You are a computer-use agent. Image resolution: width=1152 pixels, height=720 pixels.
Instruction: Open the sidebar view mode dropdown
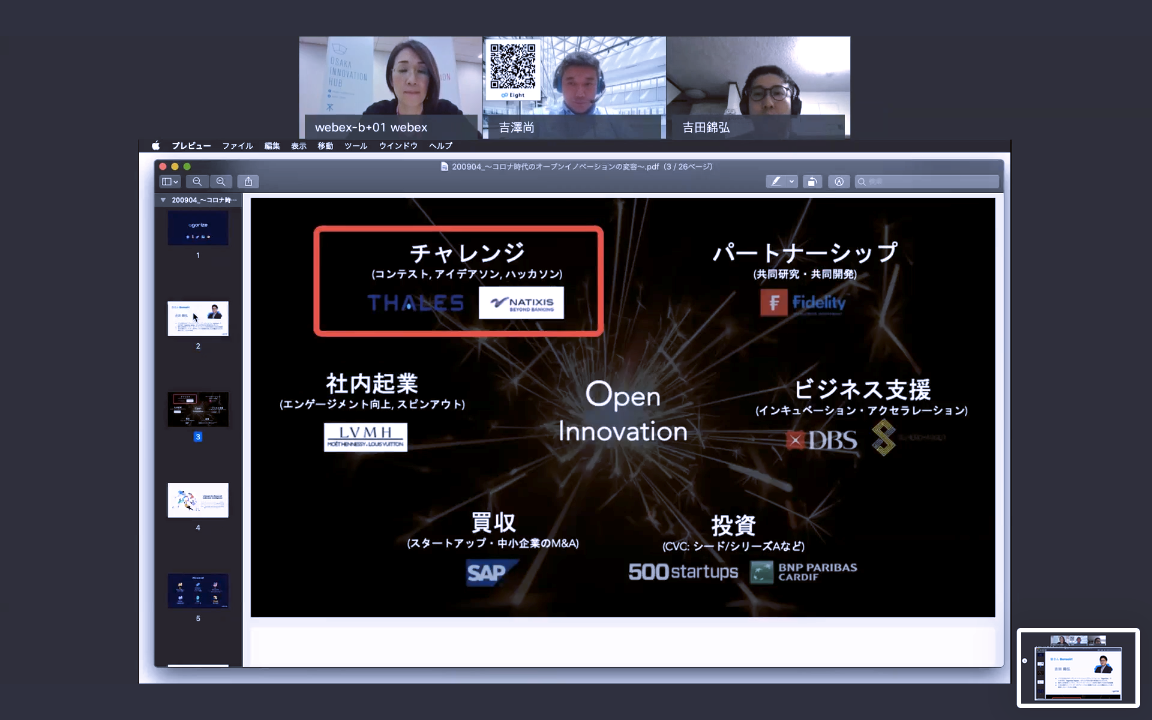click(x=170, y=181)
